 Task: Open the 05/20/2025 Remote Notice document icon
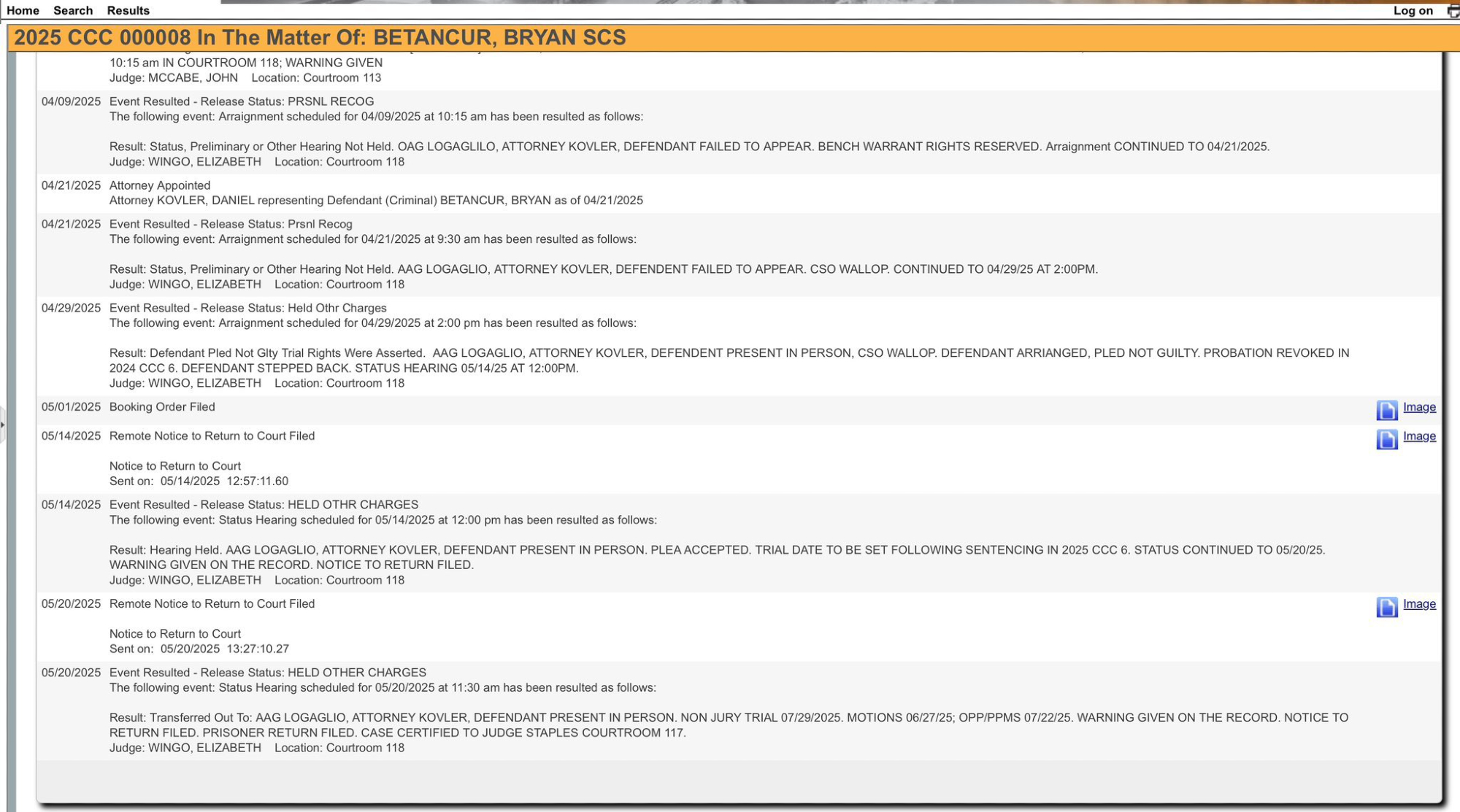[x=1386, y=606]
